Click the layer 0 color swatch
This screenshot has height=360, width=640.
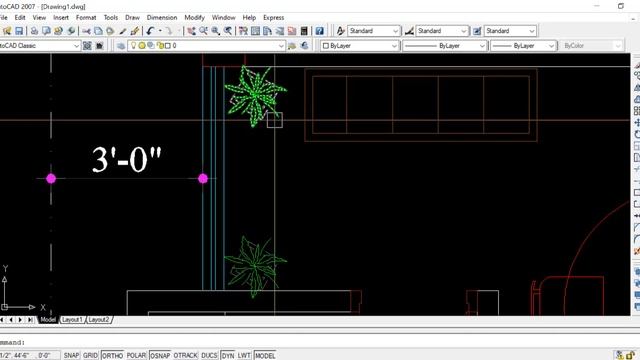(167, 46)
